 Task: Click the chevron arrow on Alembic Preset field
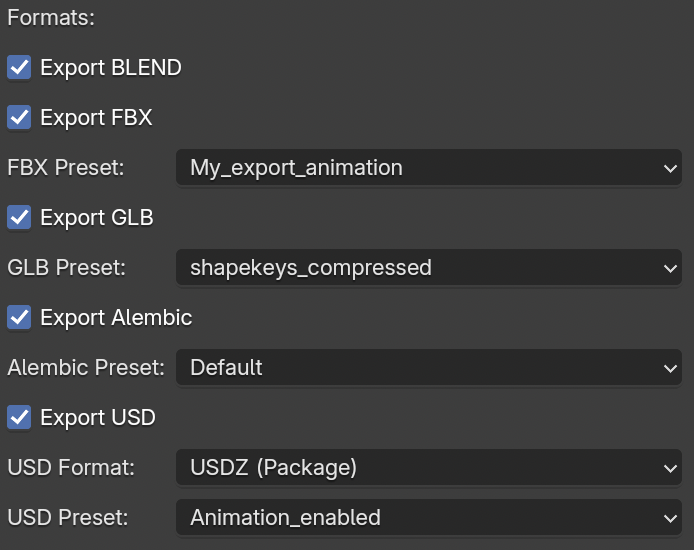click(670, 369)
